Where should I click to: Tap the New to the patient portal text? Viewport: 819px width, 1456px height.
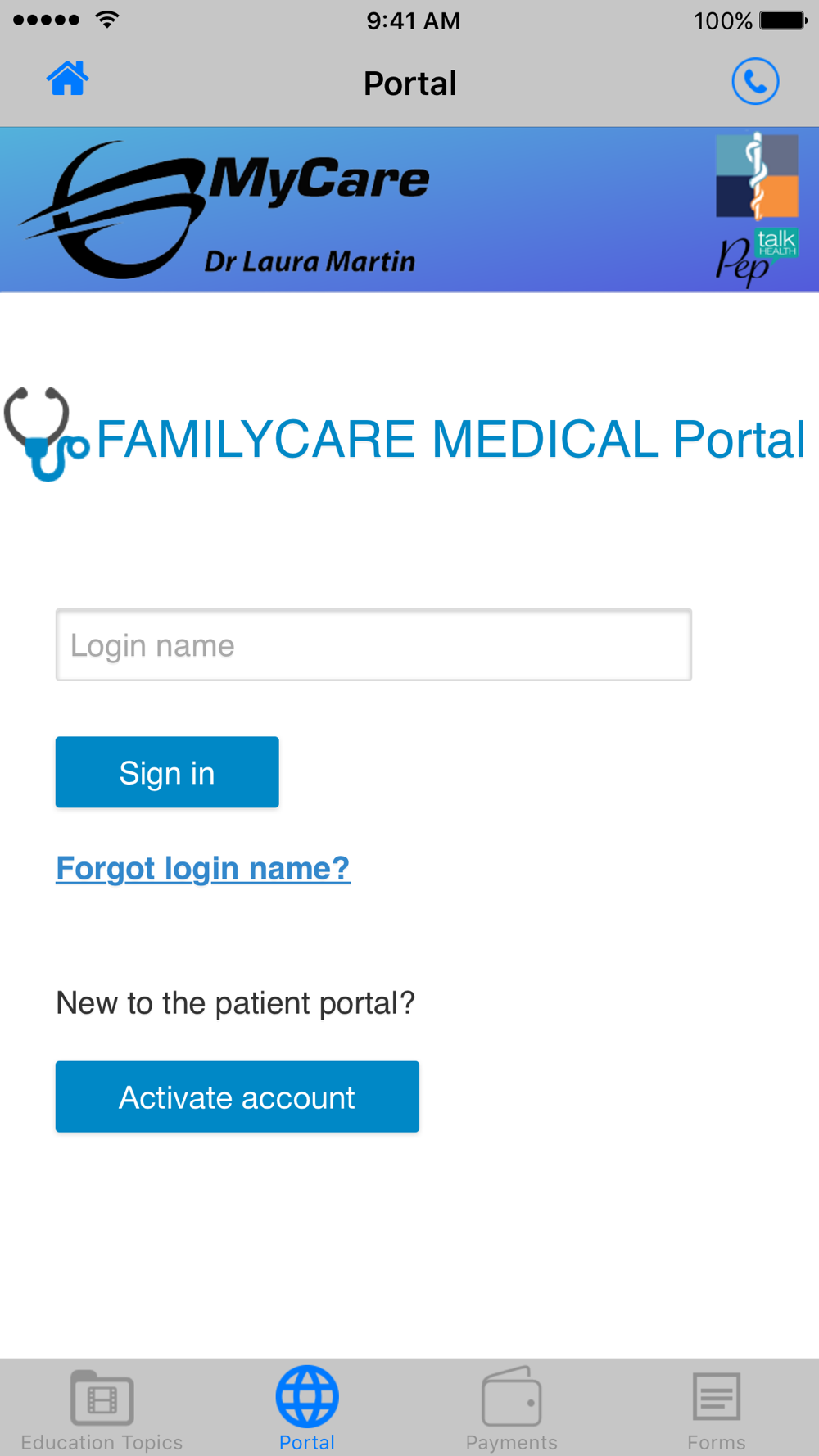[x=236, y=1003]
